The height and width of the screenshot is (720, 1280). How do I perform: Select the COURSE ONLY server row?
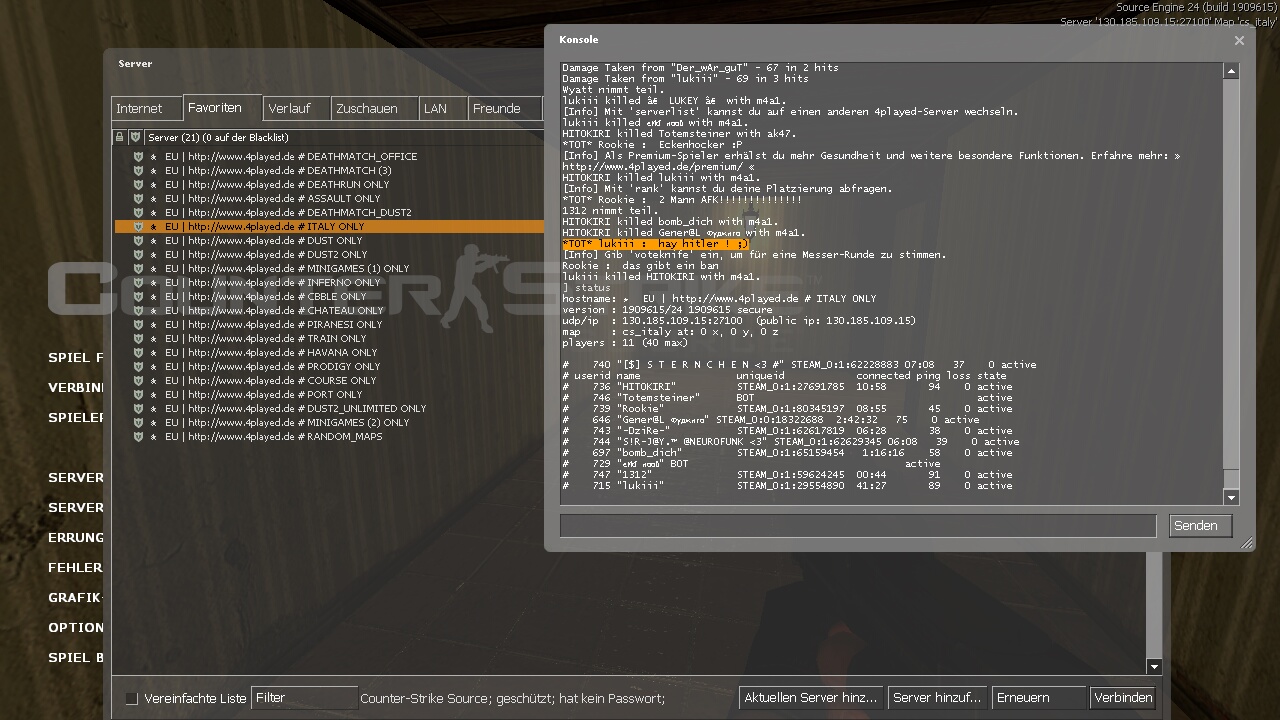[x=329, y=381]
